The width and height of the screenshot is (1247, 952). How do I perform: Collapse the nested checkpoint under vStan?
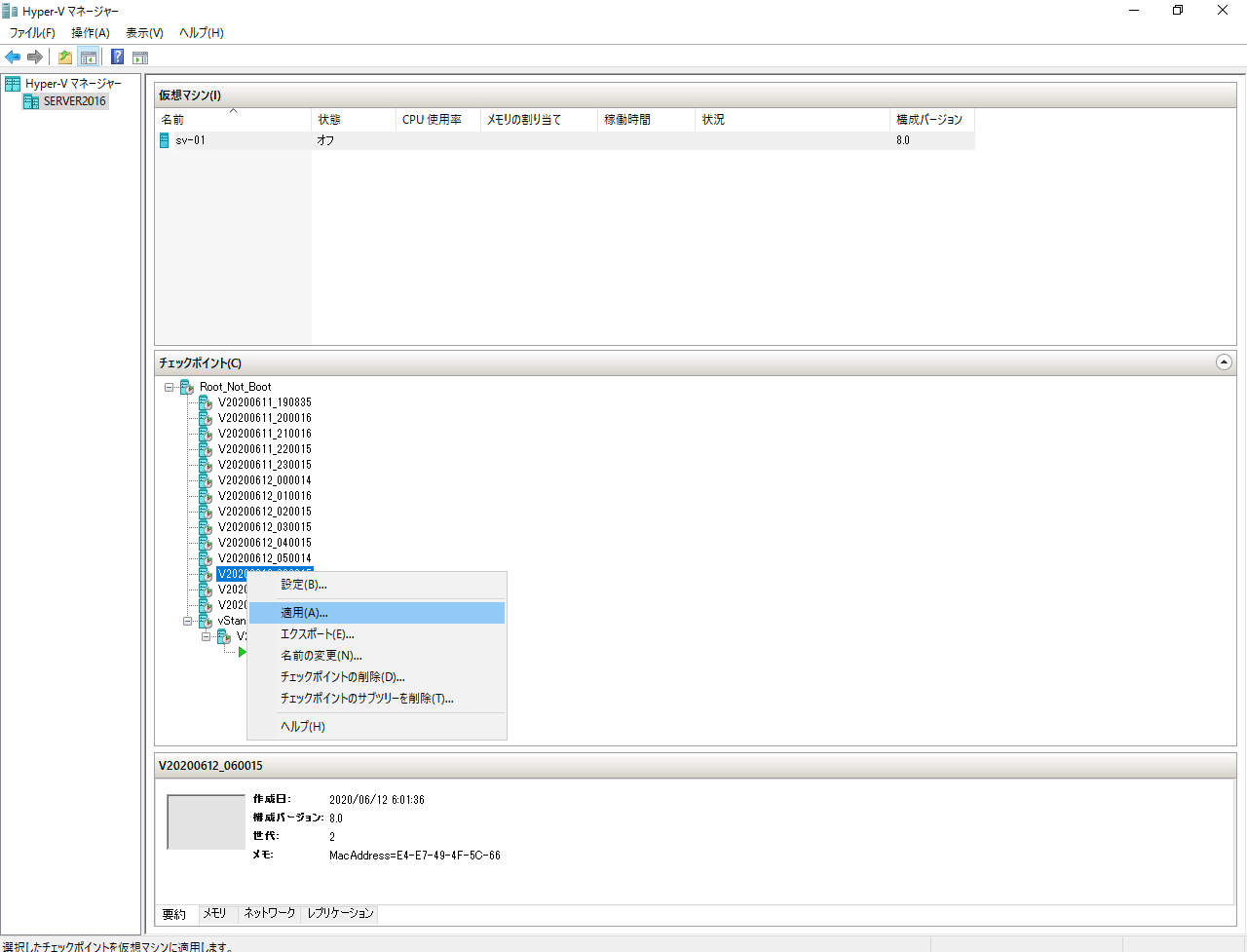(207, 636)
